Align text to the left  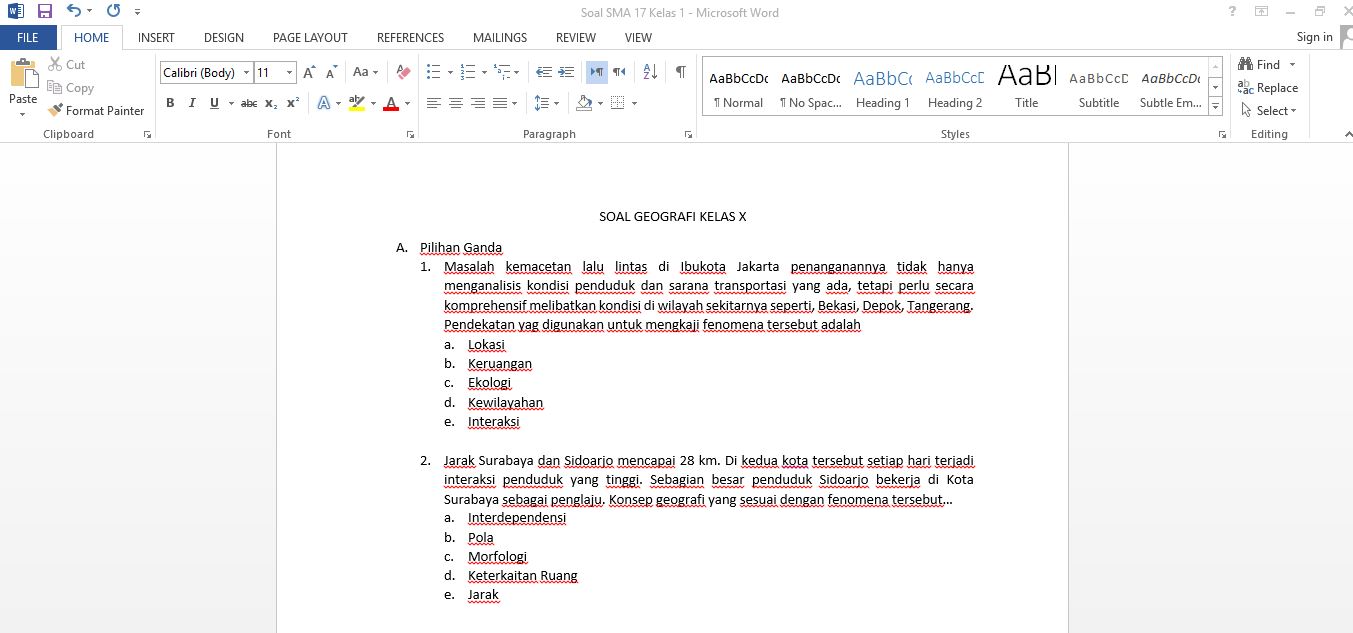pos(433,103)
